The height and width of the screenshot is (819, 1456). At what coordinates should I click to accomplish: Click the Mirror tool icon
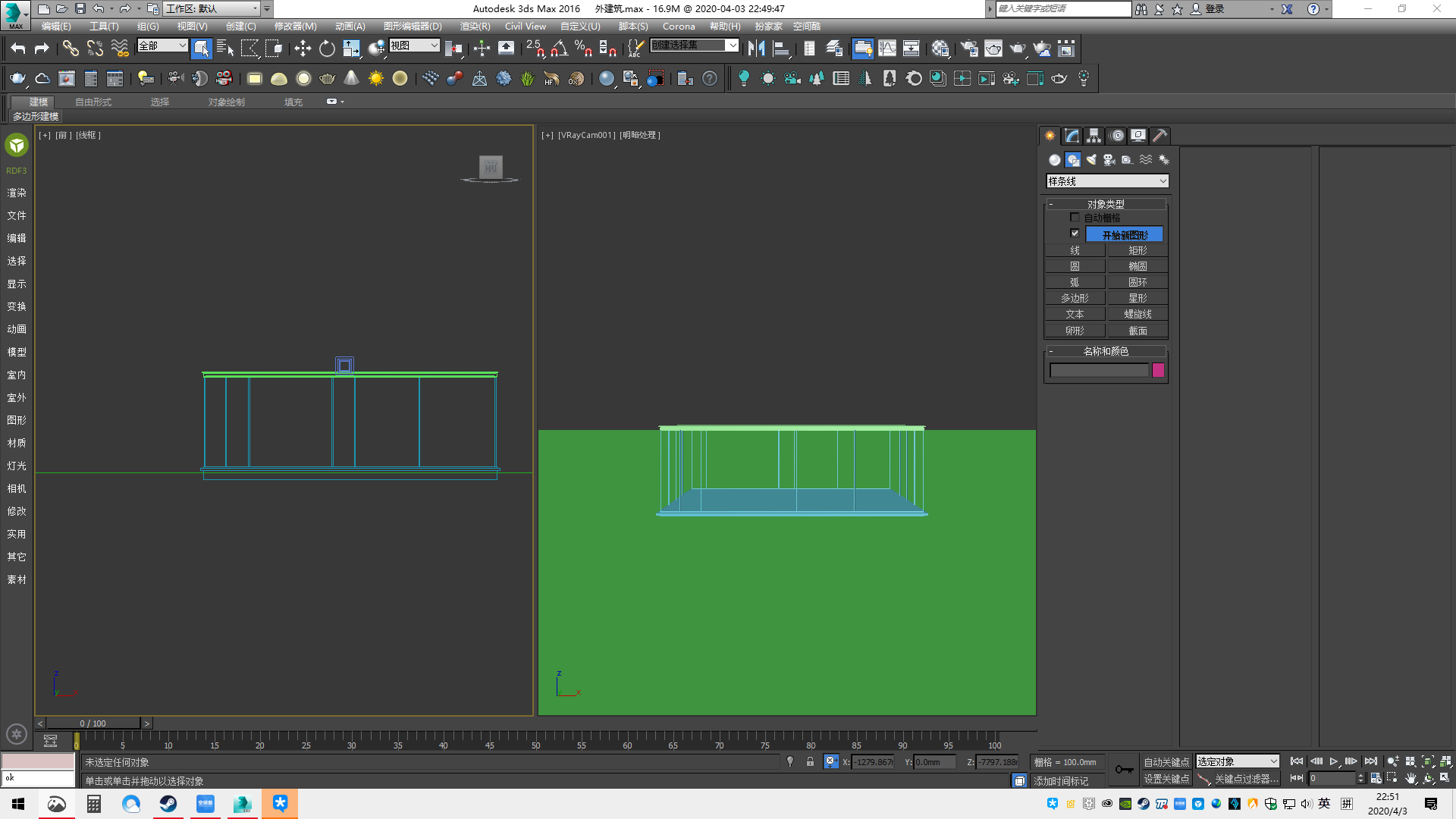pyautogui.click(x=756, y=49)
